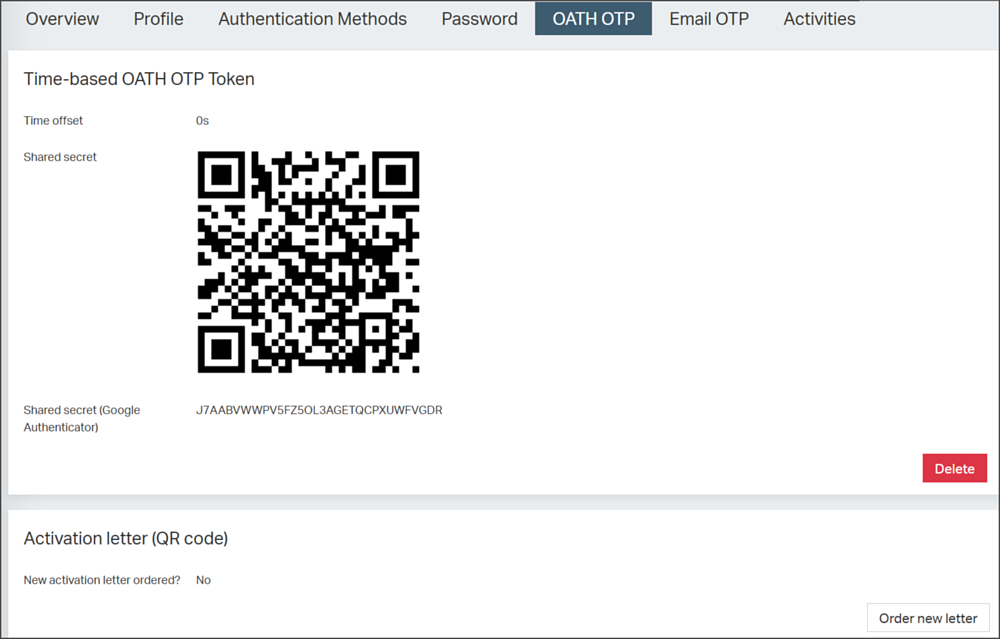The image size is (1000, 639).
Task: Click the New activation letter ordered? label
Action: pos(102,580)
